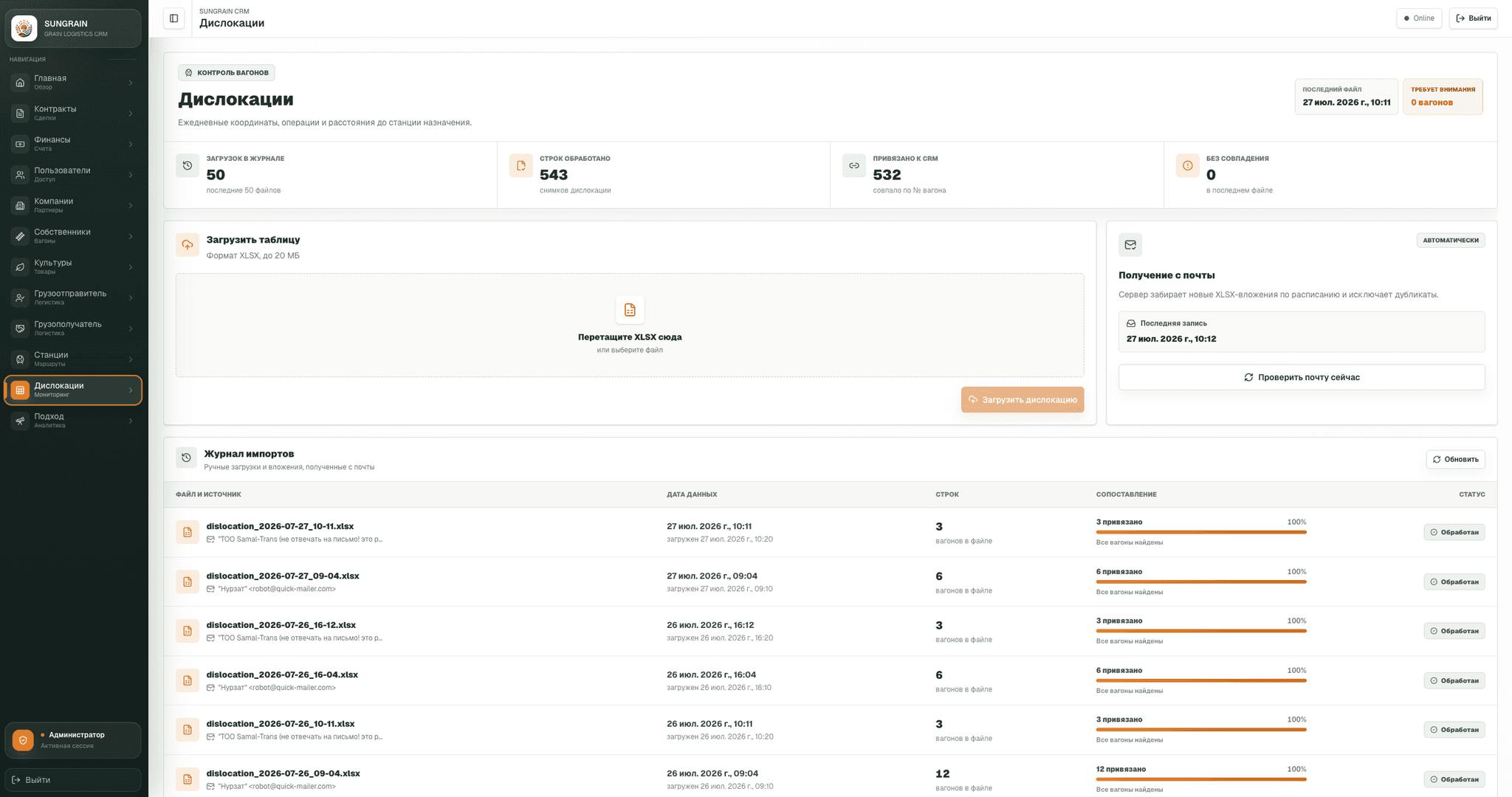Click the Online status indicator
The image size is (1512, 797).
(1419, 18)
